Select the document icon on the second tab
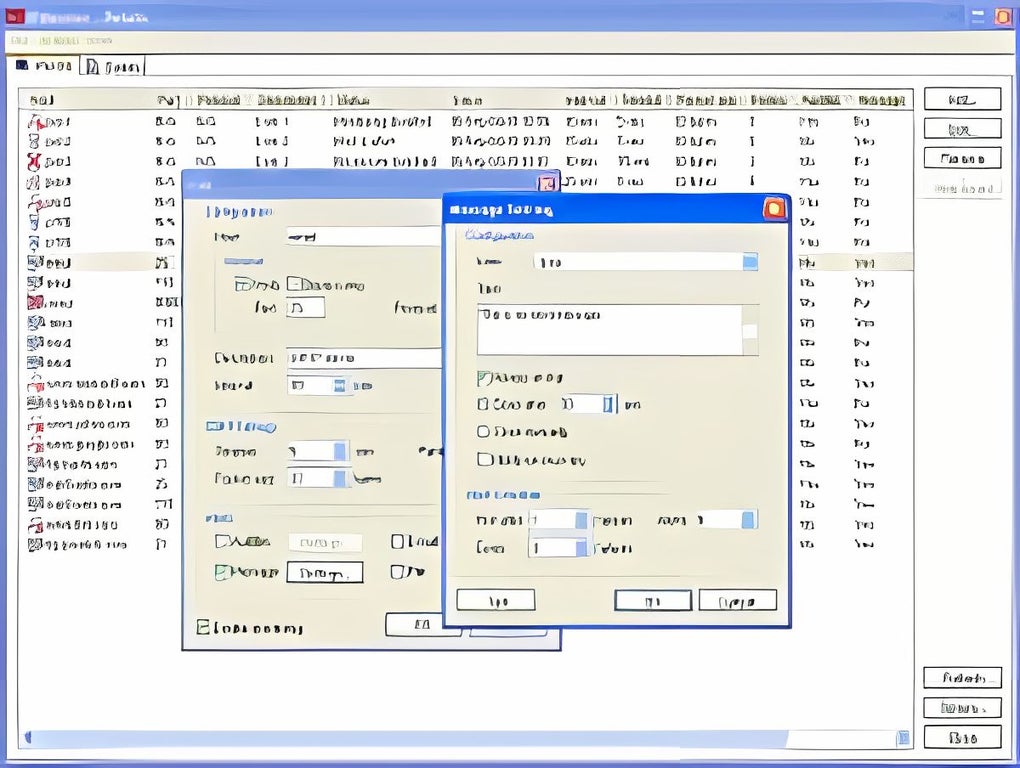The height and width of the screenshot is (768, 1020). click(x=93, y=65)
